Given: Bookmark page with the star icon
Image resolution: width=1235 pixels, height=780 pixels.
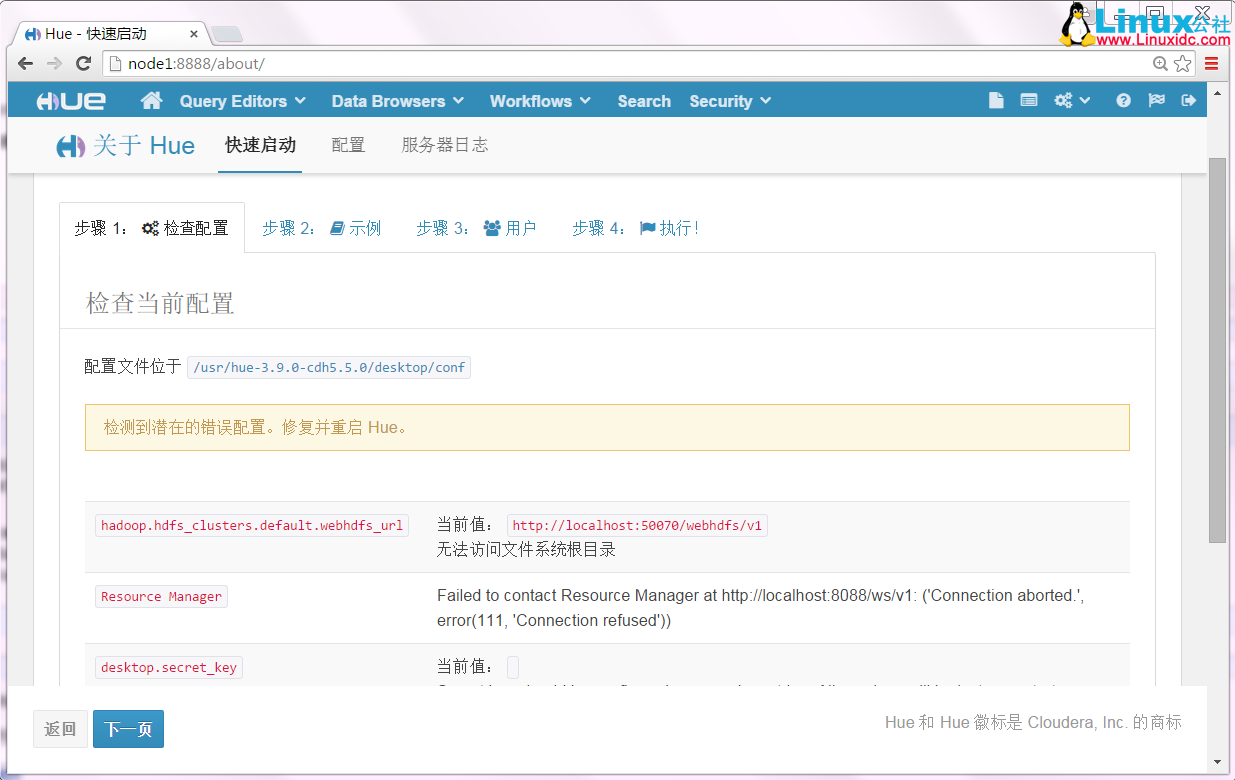Looking at the screenshot, I should (1183, 64).
